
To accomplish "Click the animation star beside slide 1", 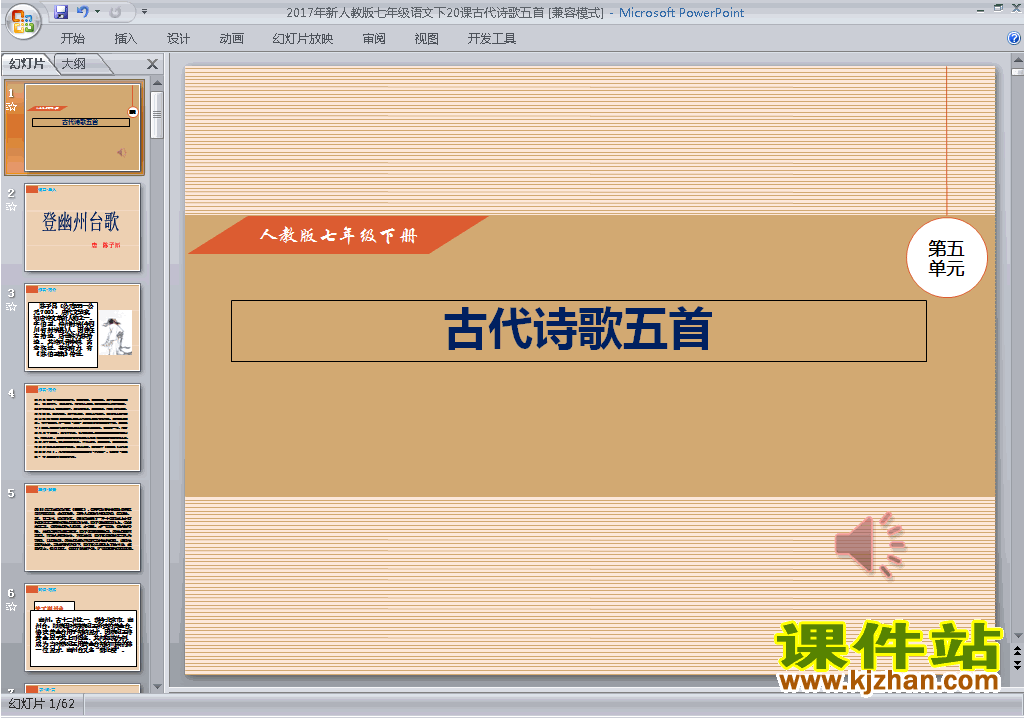I will click(11, 106).
